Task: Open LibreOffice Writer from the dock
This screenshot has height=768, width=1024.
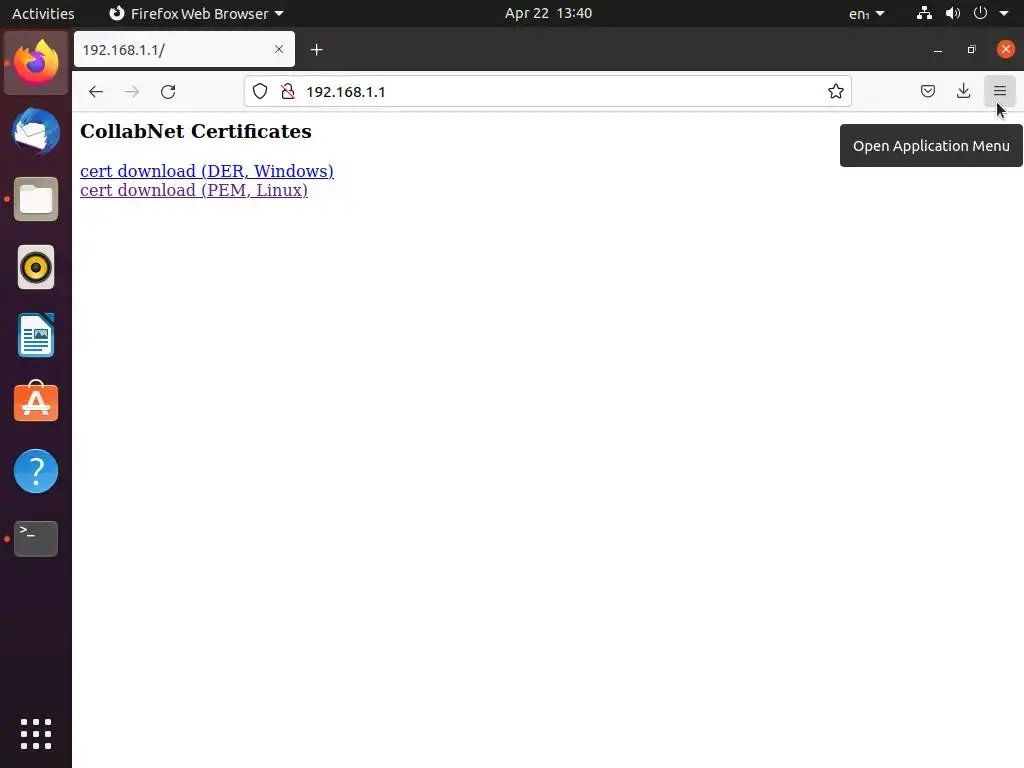Action: 36,335
